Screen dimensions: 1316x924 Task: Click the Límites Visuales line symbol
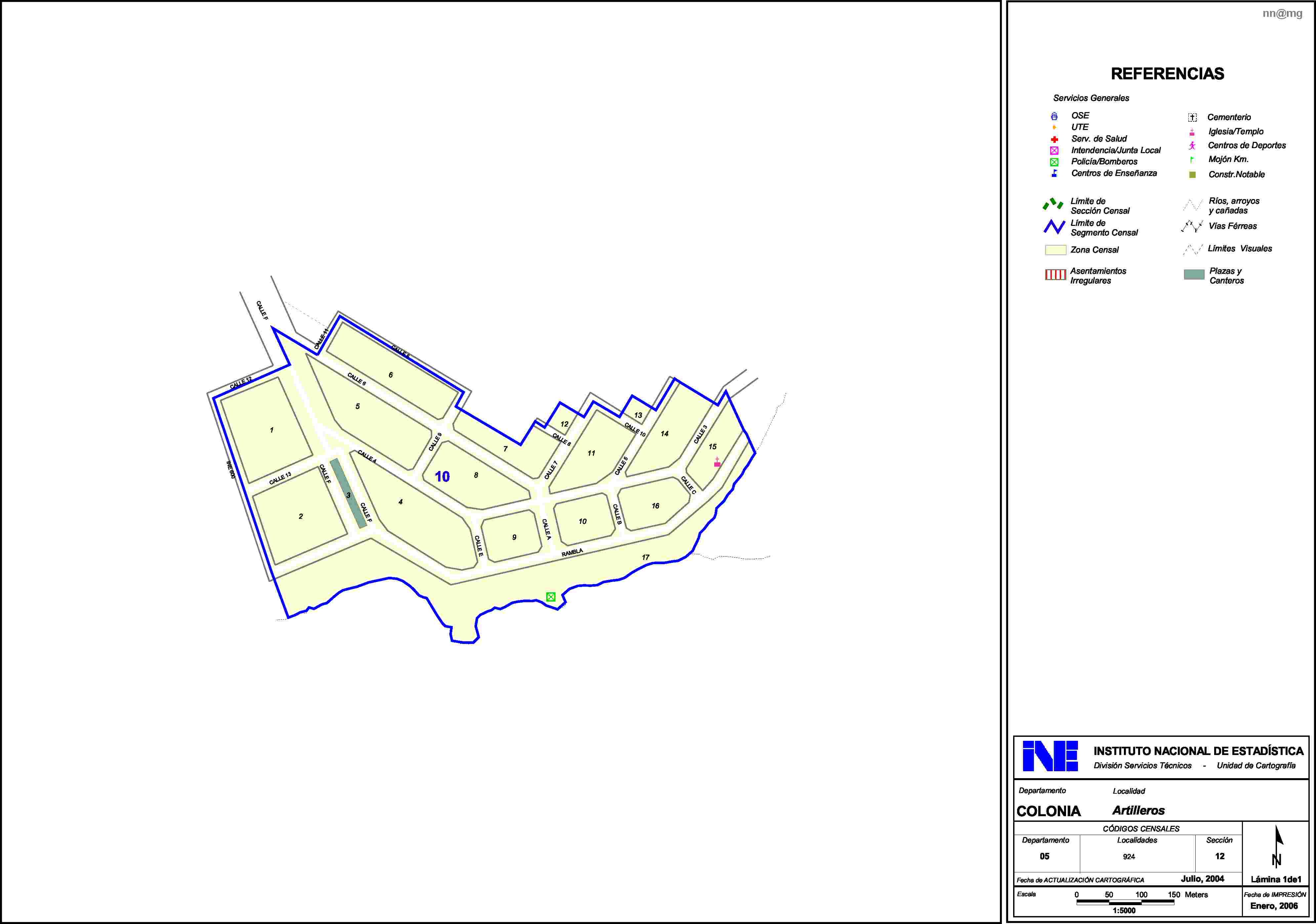(x=1193, y=249)
